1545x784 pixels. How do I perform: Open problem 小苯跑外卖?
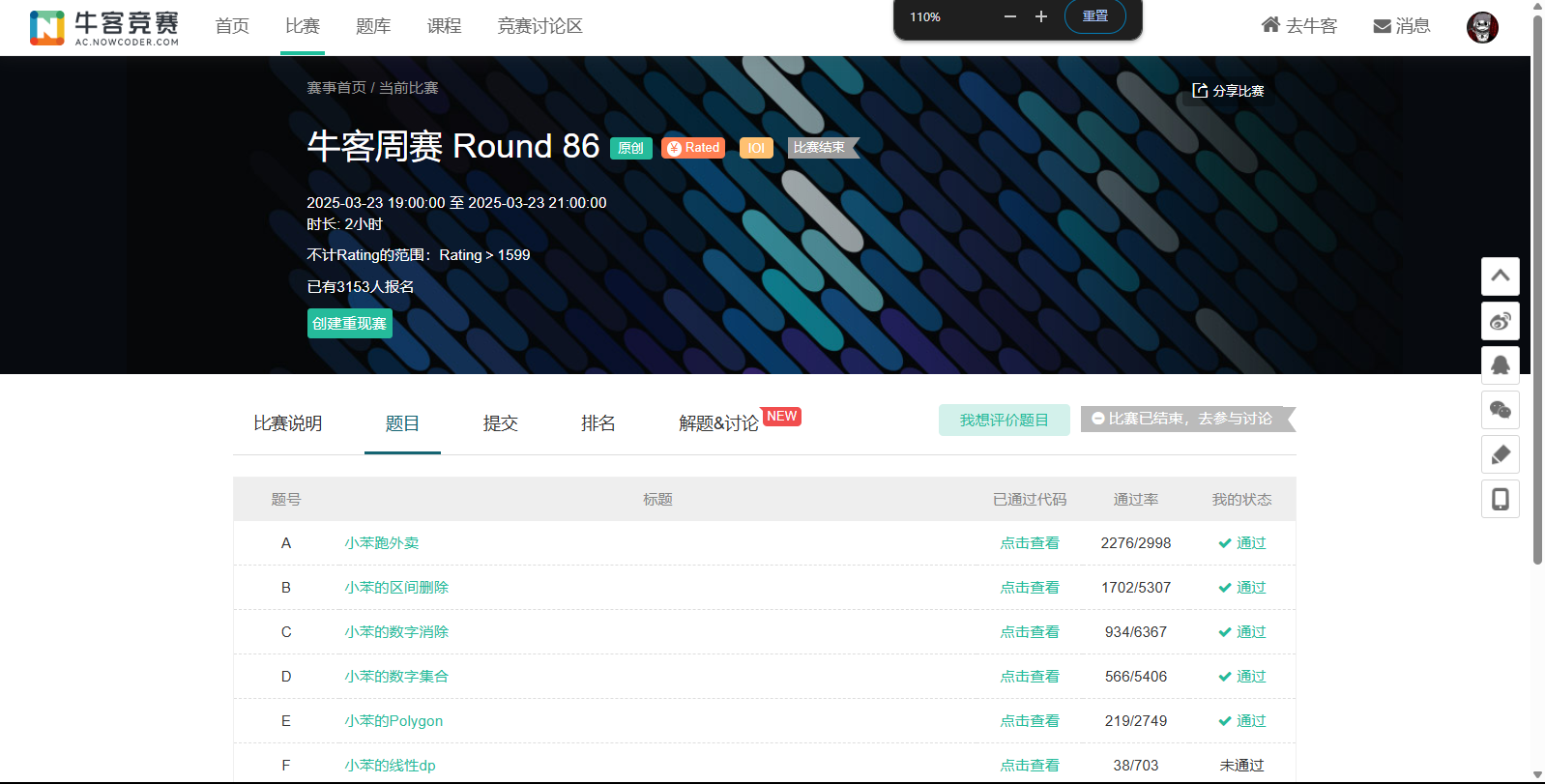pyautogui.click(x=382, y=543)
